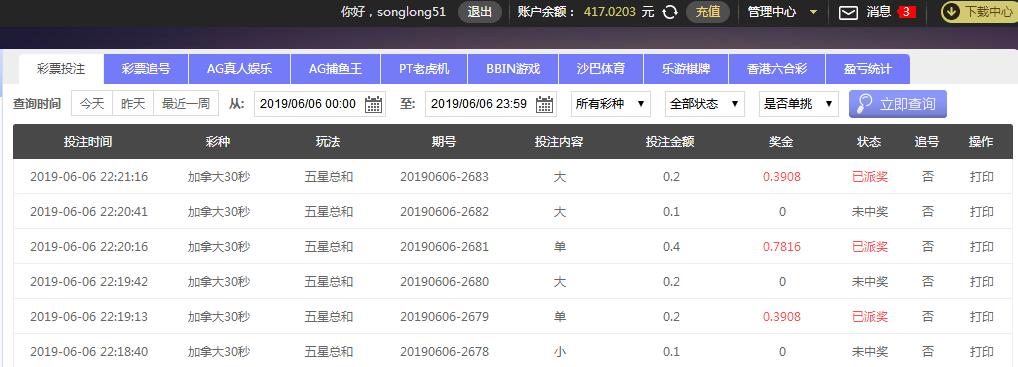
Task: Open the 乐游棋牌 tab
Action: [686, 69]
